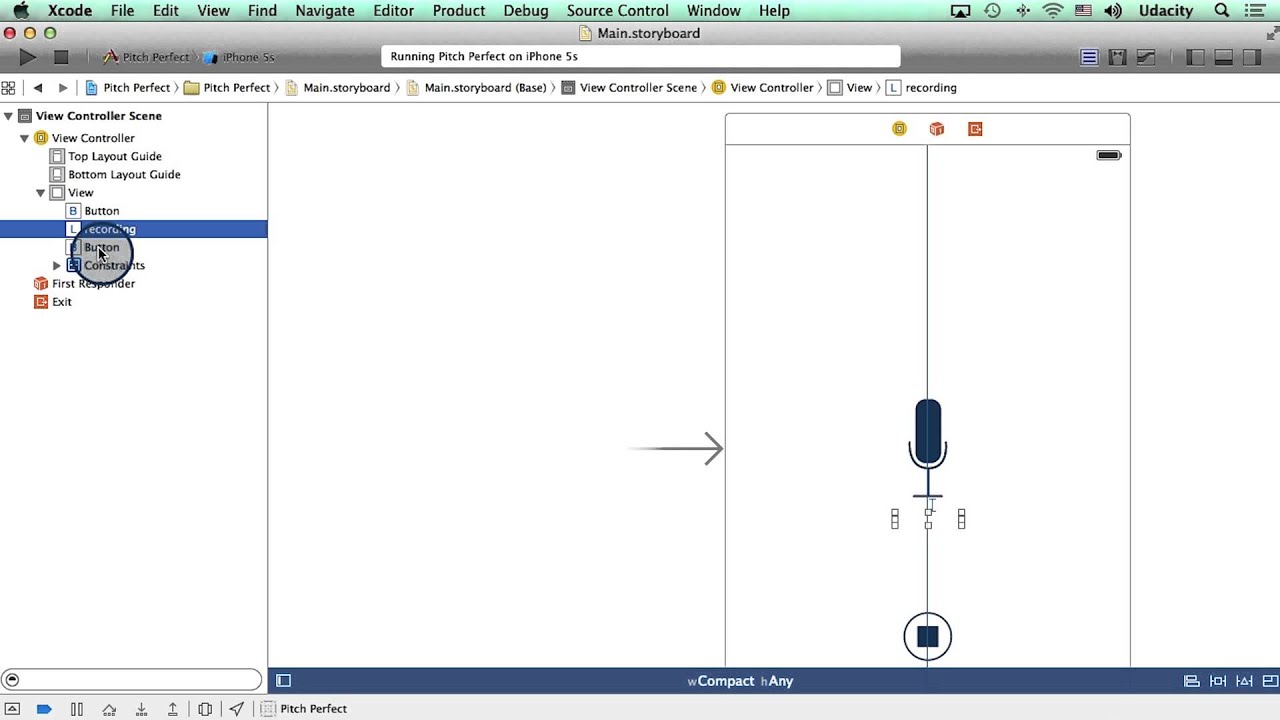Open the Resizing Behavior menu
1280x720 pixels.
1270,681
